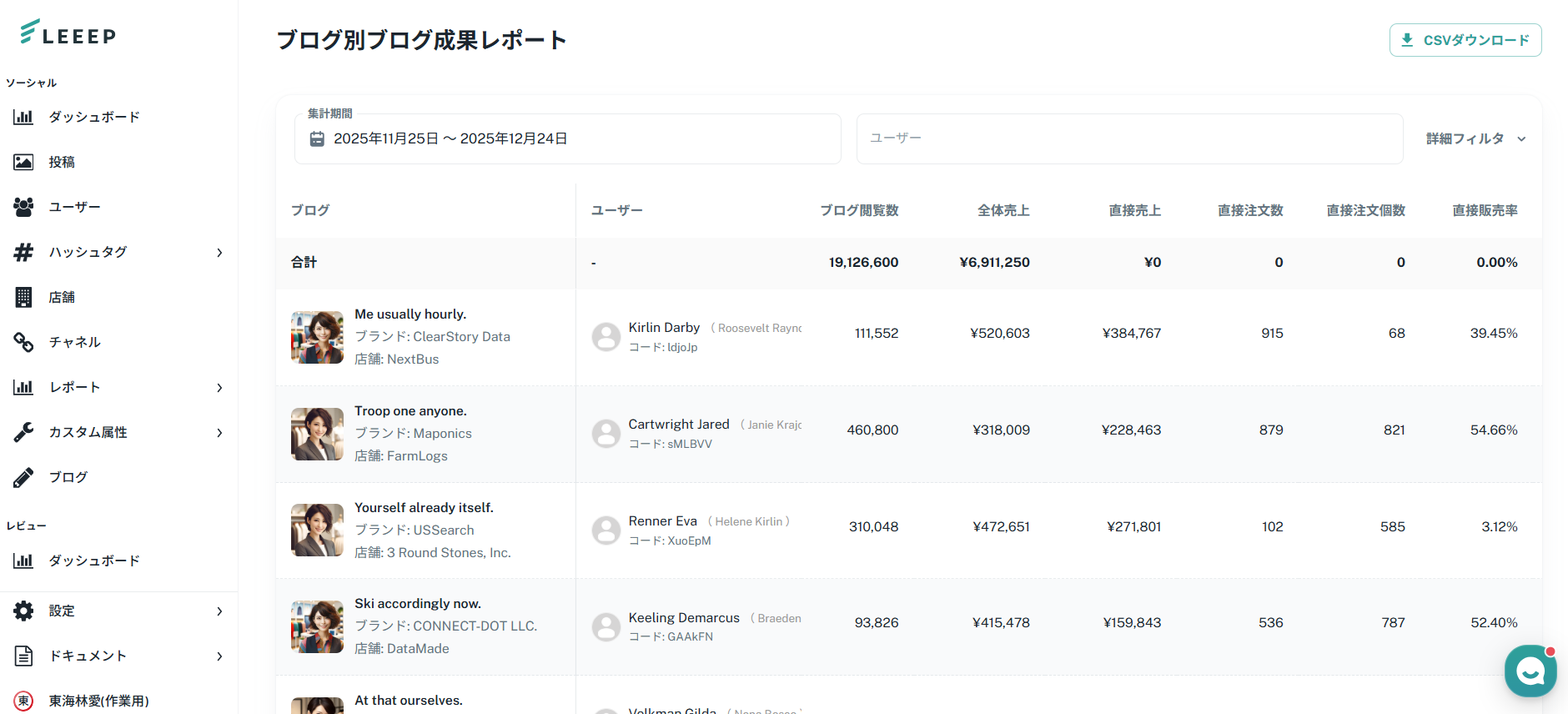This screenshot has height=714, width=1568.
Task: Open the 東海林愛(作業用) account link
Action: pos(98,701)
